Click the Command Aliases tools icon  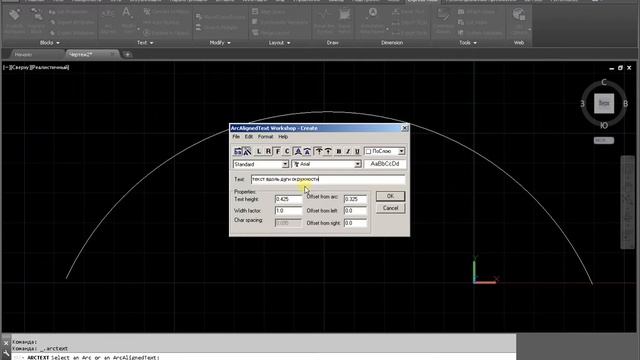point(443,20)
